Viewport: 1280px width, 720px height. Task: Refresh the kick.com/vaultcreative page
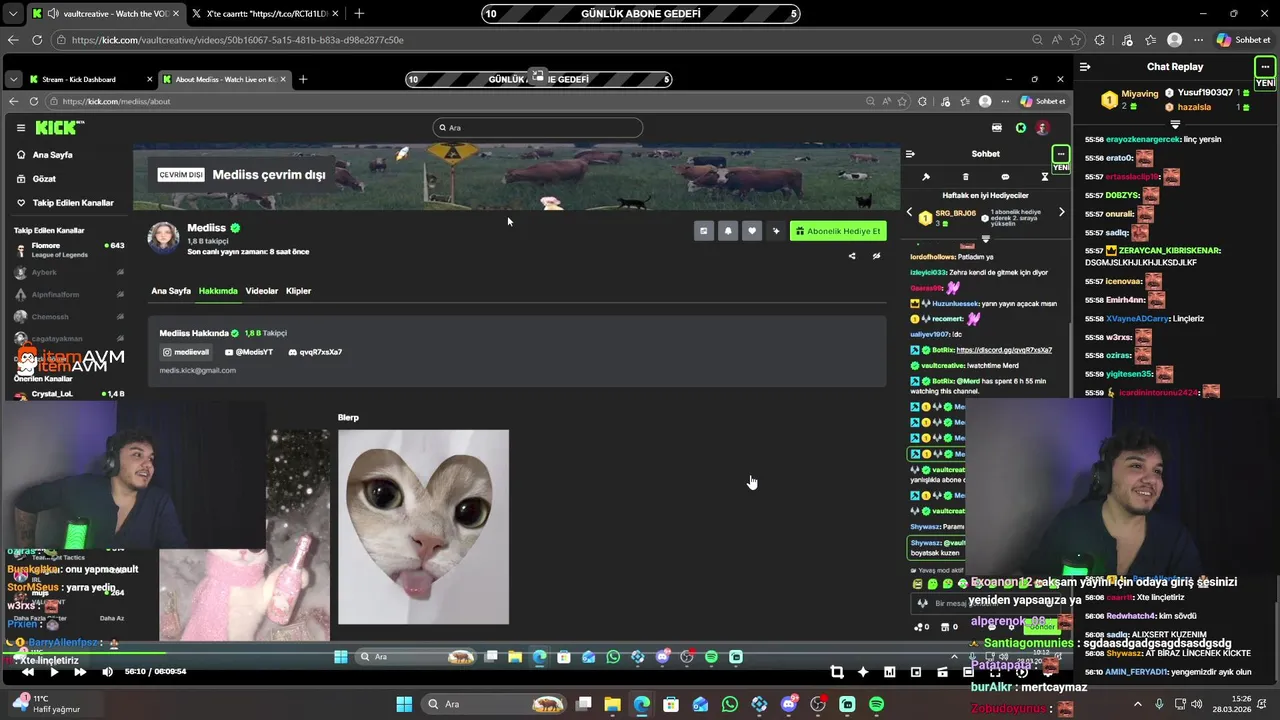tap(37, 40)
